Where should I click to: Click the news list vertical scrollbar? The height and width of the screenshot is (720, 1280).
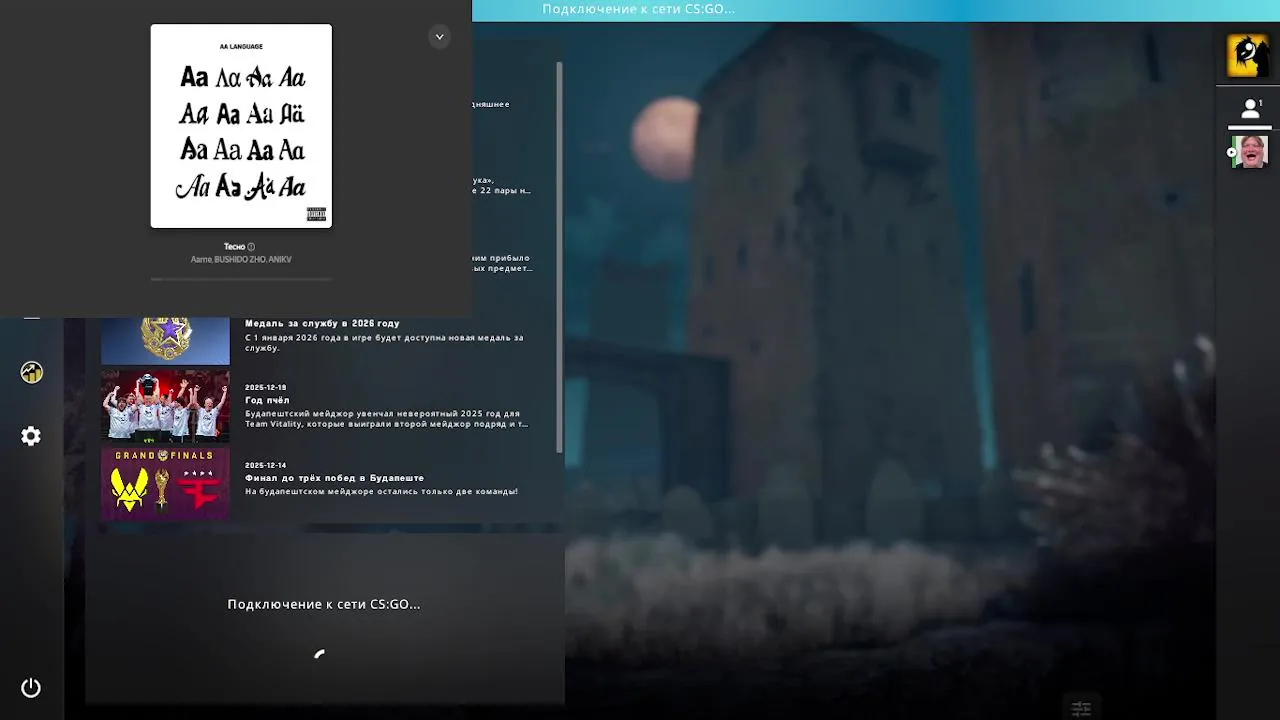[x=559, y=257]
